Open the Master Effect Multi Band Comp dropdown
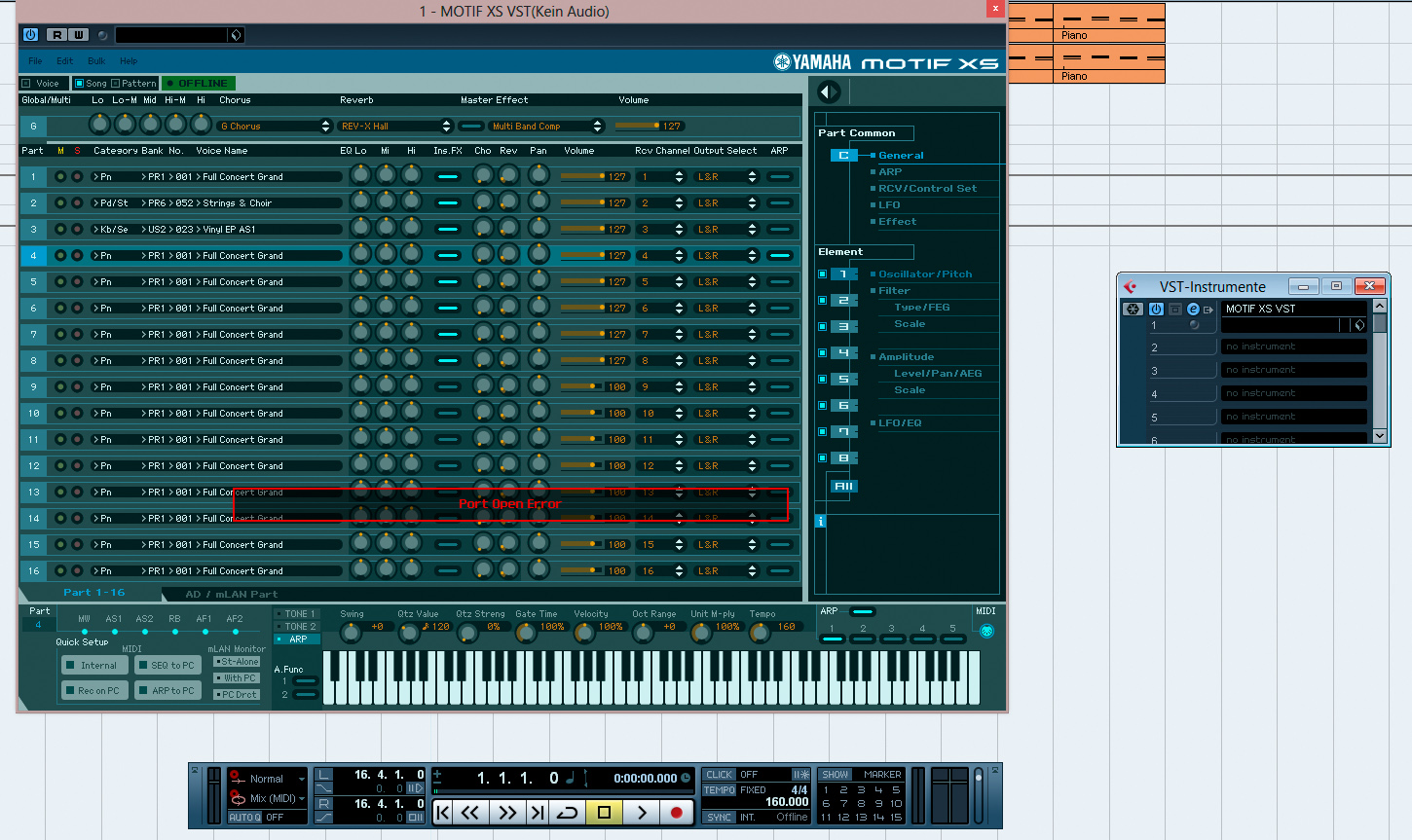Screen dimensions: 1412x840 pyautogui.click(x=546, y=126)
